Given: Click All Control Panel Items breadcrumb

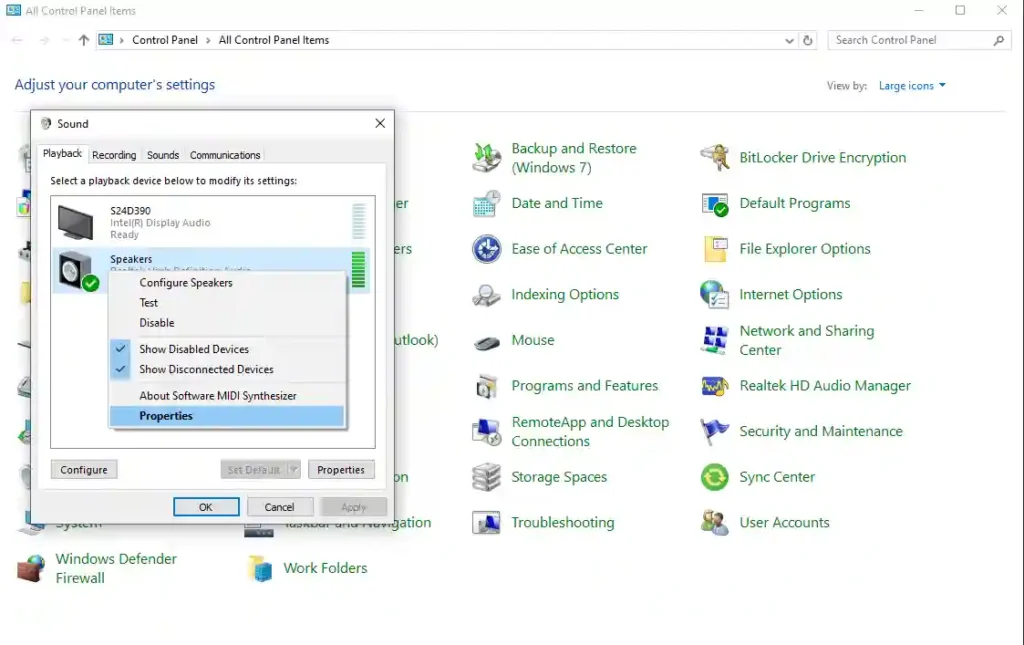Looking at the screenshot, I should coord(274,40).
